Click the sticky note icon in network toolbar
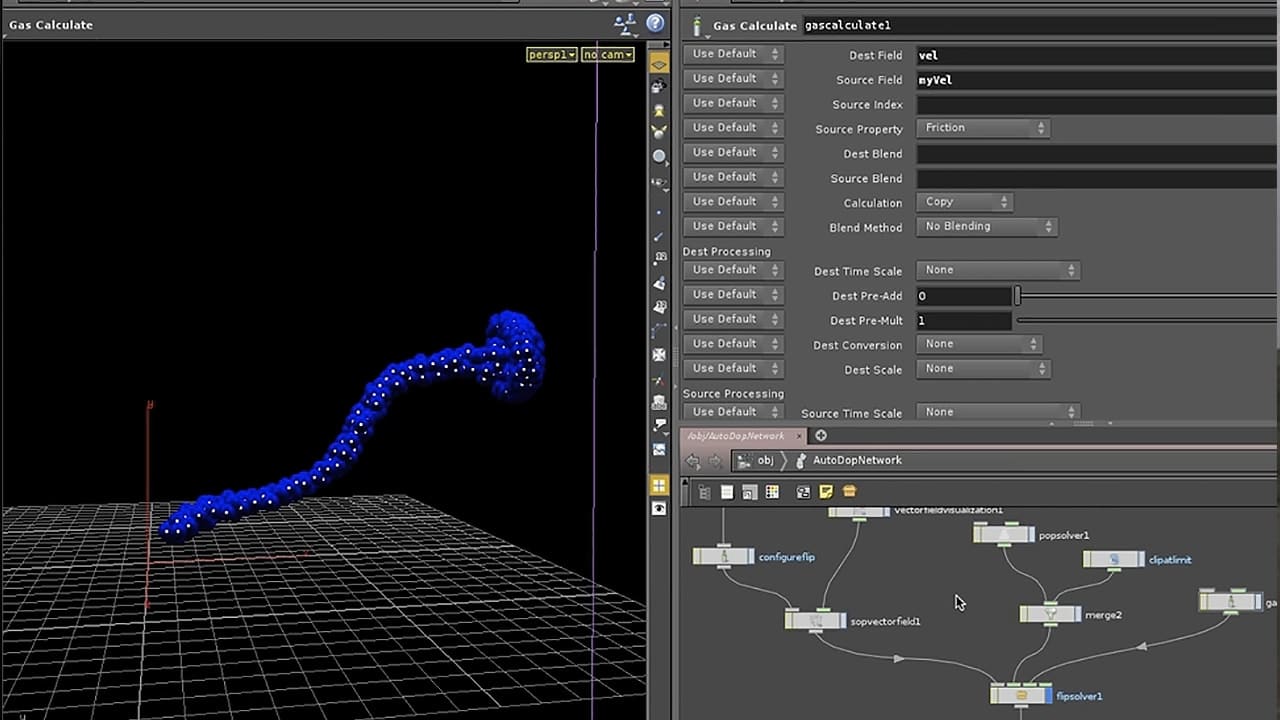Image resolution: width=1280 pixels, height=720 pixels. (826, 492)
